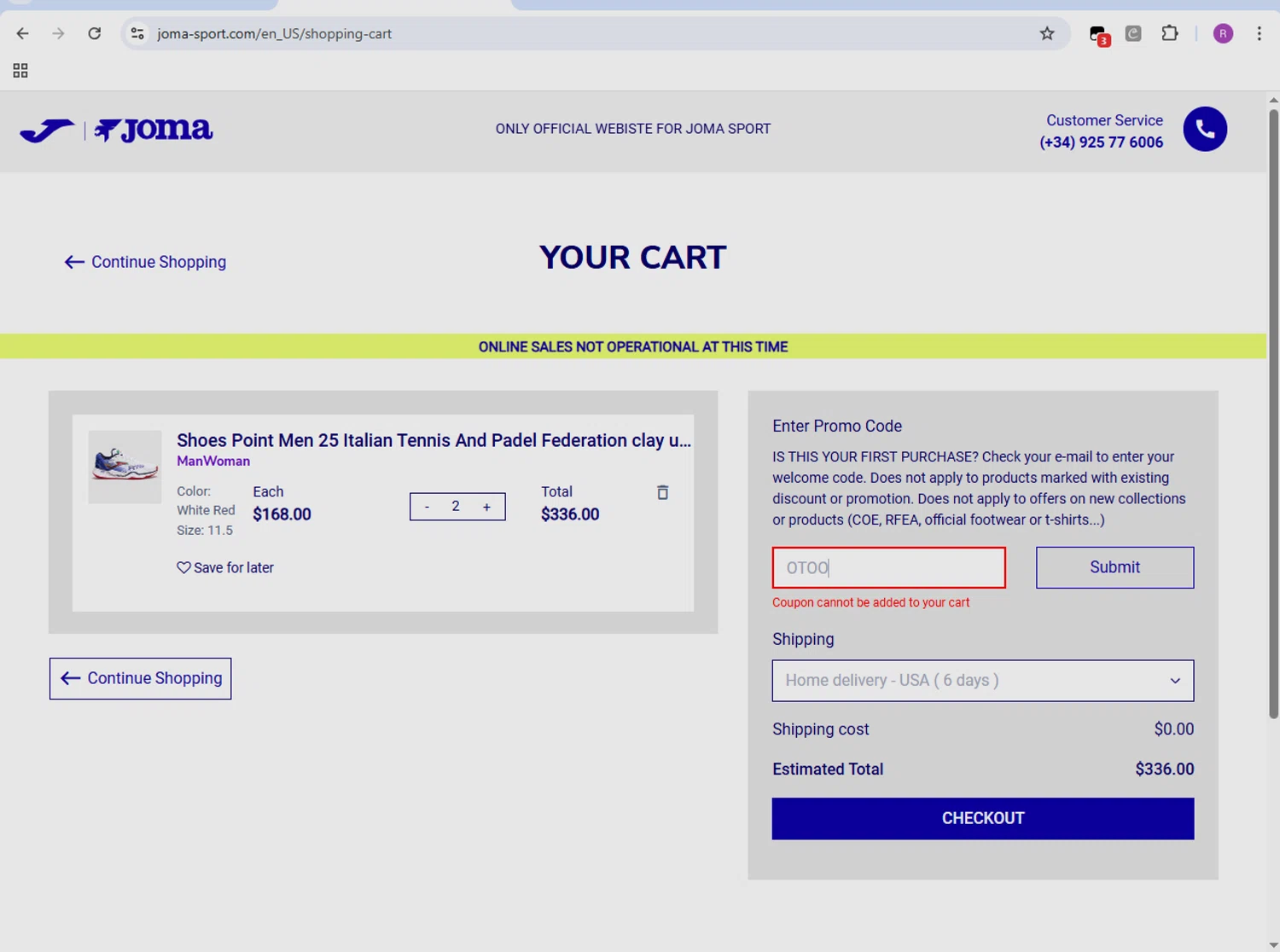1280x952 pixels.
Task: Click the quantity value 2
Action: (456, 507)
